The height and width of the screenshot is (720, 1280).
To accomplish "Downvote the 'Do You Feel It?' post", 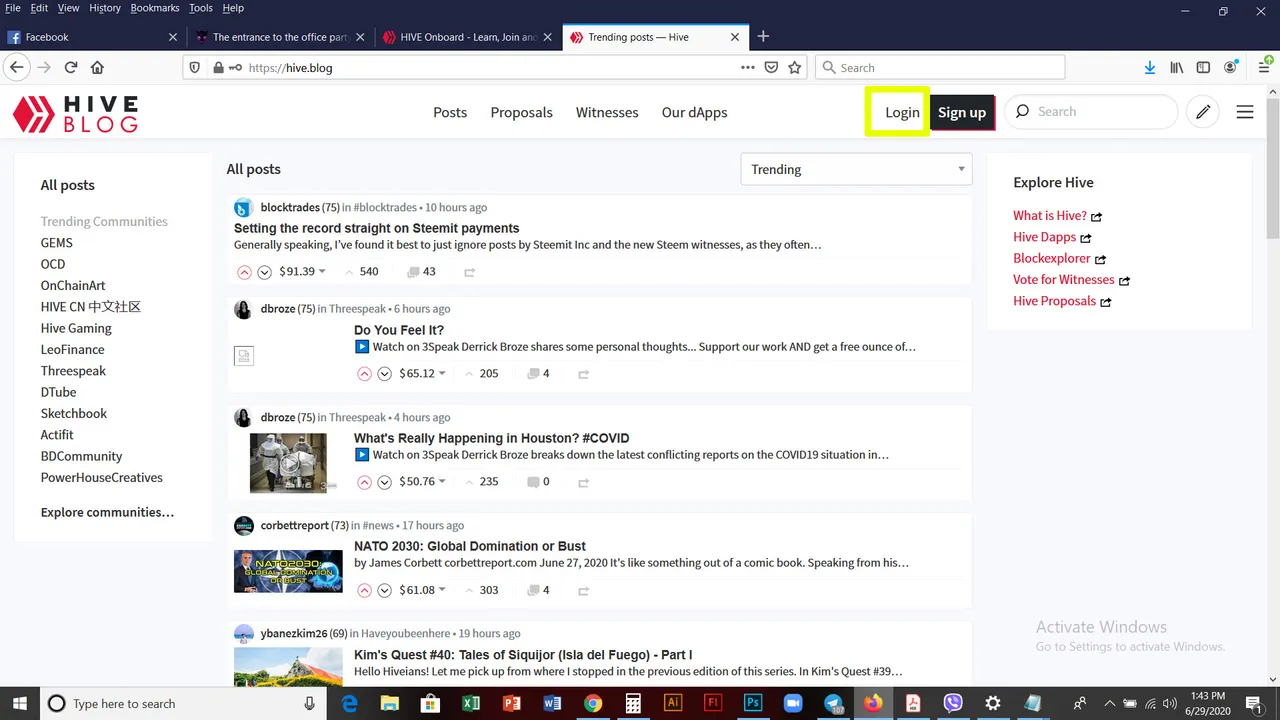I will 384,374.
